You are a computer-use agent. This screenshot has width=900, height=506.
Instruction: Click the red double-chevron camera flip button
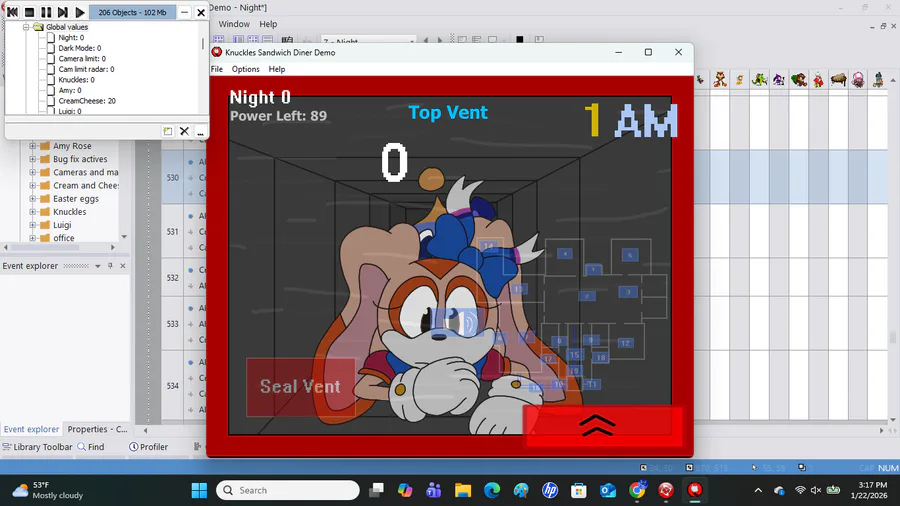tap(603, 426)
